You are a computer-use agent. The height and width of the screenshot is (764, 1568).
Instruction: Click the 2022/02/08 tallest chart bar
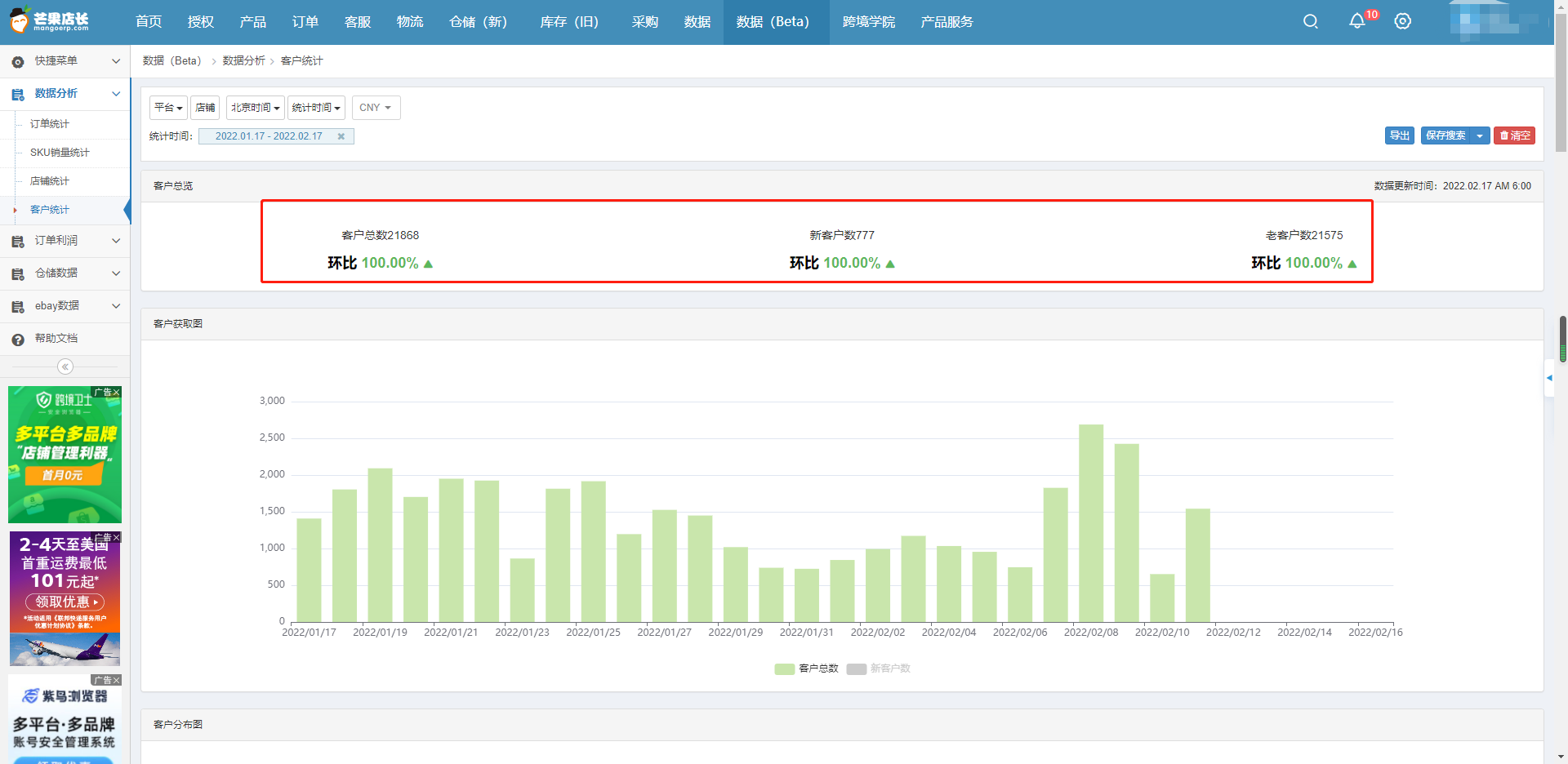click(x=1091, y=522)
